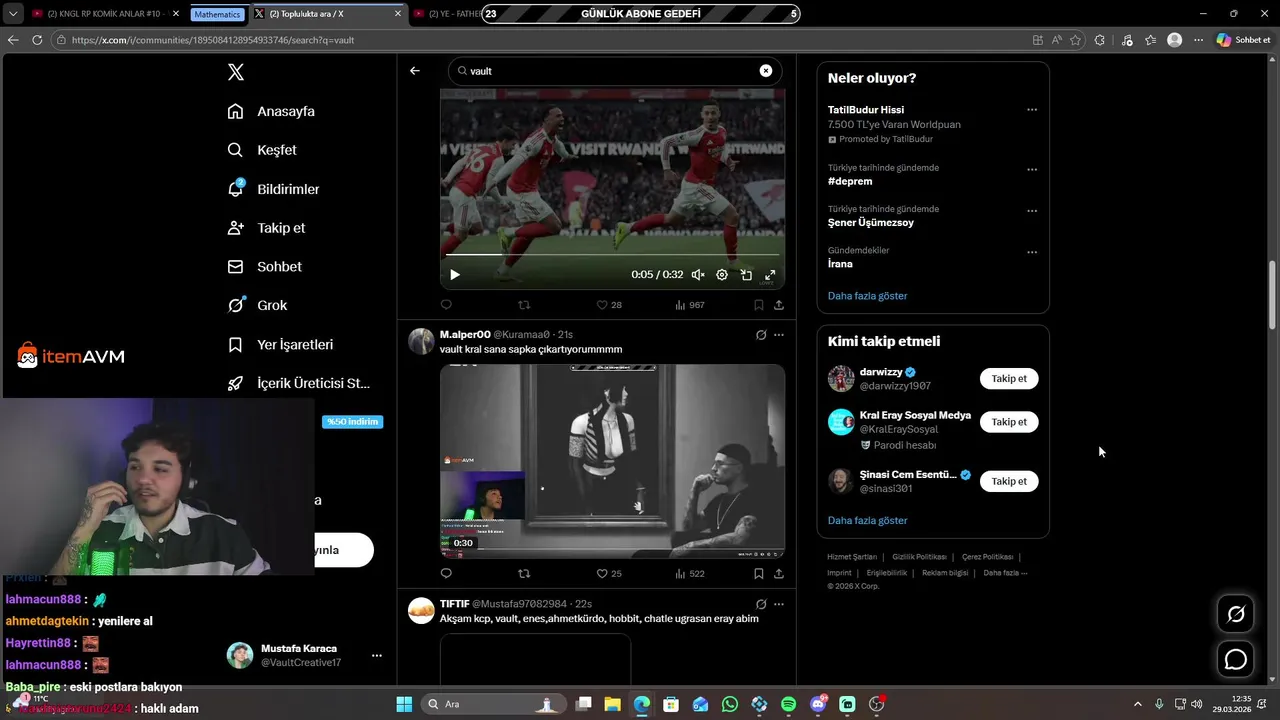Image resolution: width=1280 pixels, height=720 pixels.
Task: Show more follow suggestions
Action: (x=867, y=521)
